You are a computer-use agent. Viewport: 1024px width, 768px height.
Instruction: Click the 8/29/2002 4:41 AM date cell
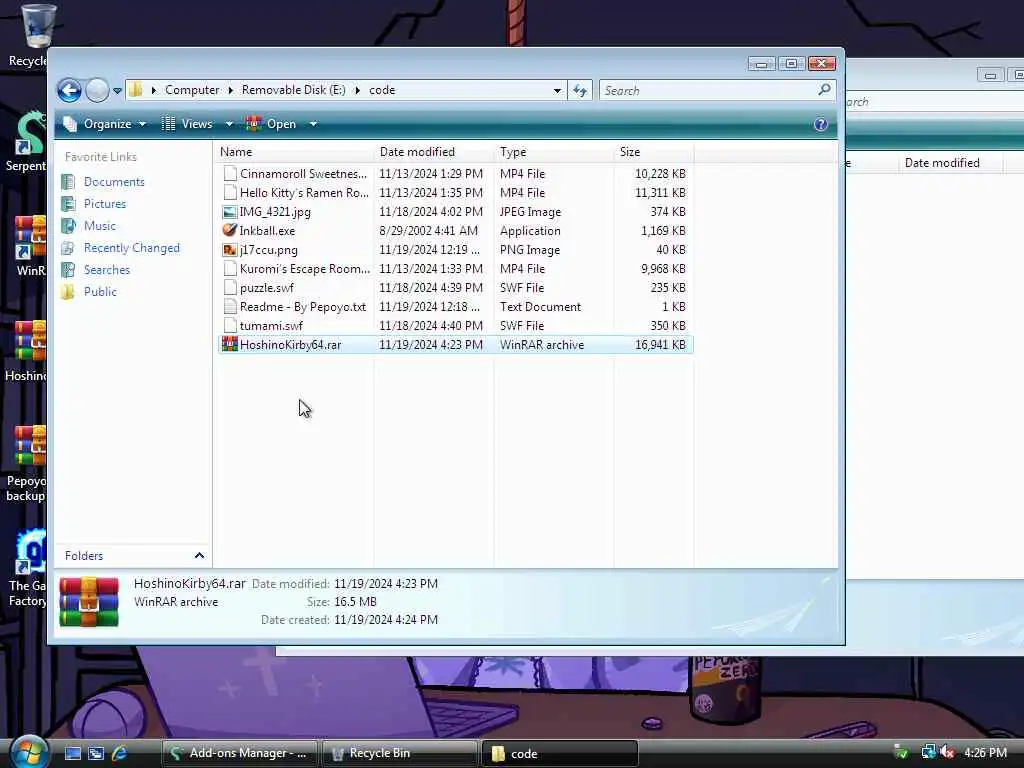click(x=428, y=231)
